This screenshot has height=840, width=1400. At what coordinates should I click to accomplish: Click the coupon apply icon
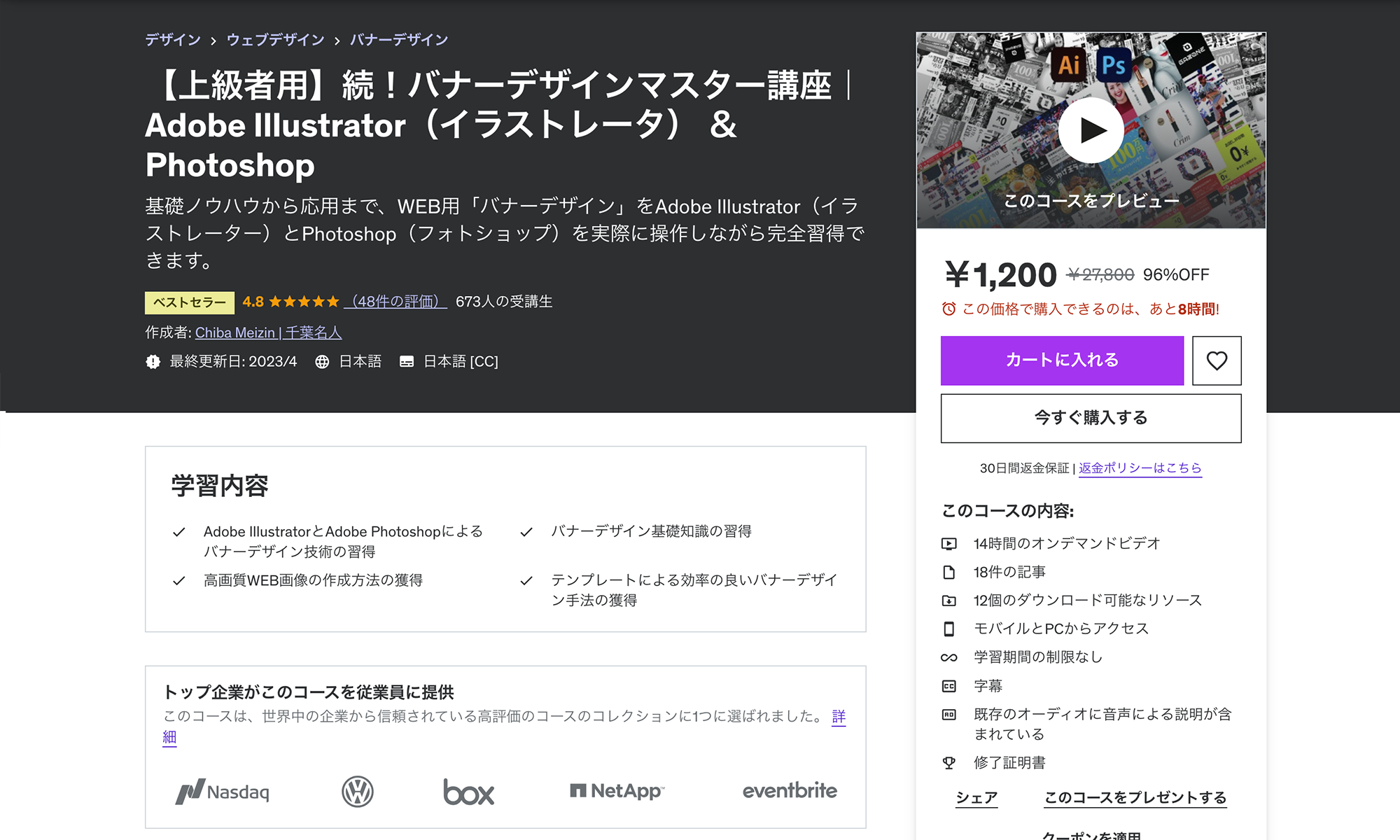pos(1089,834)
